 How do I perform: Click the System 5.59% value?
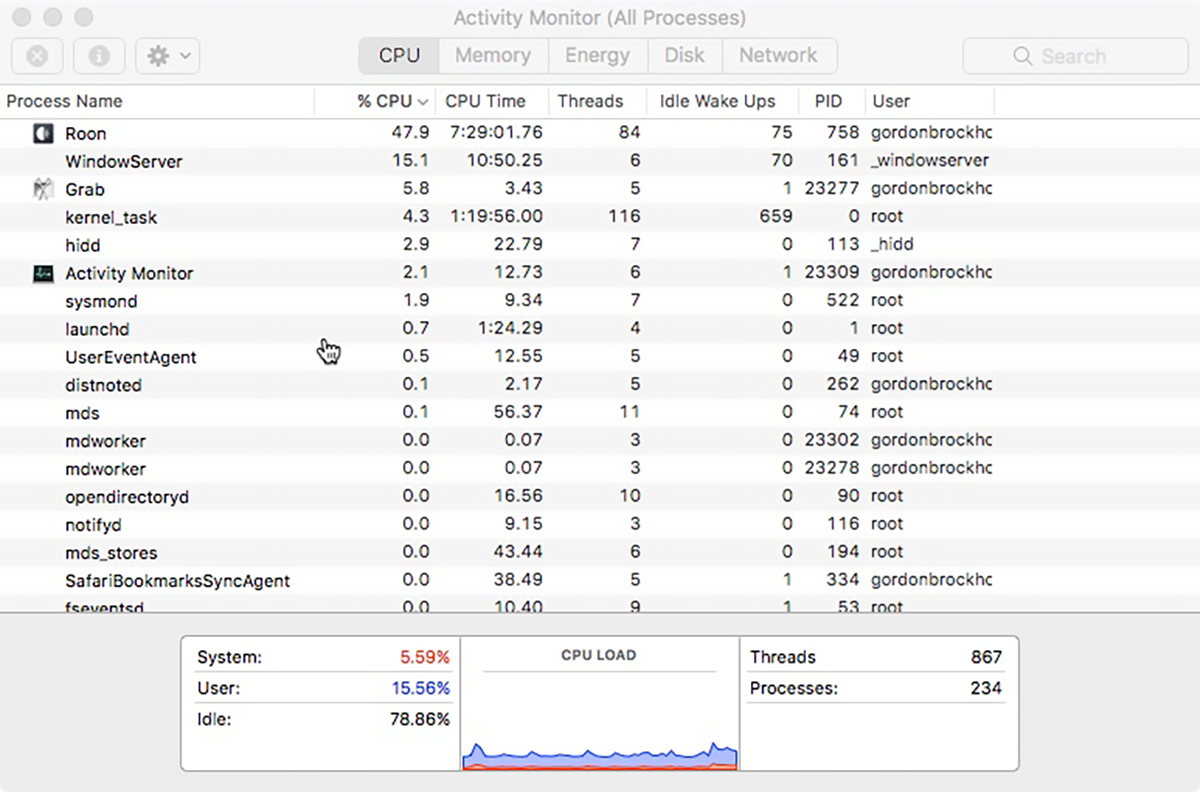425,657
